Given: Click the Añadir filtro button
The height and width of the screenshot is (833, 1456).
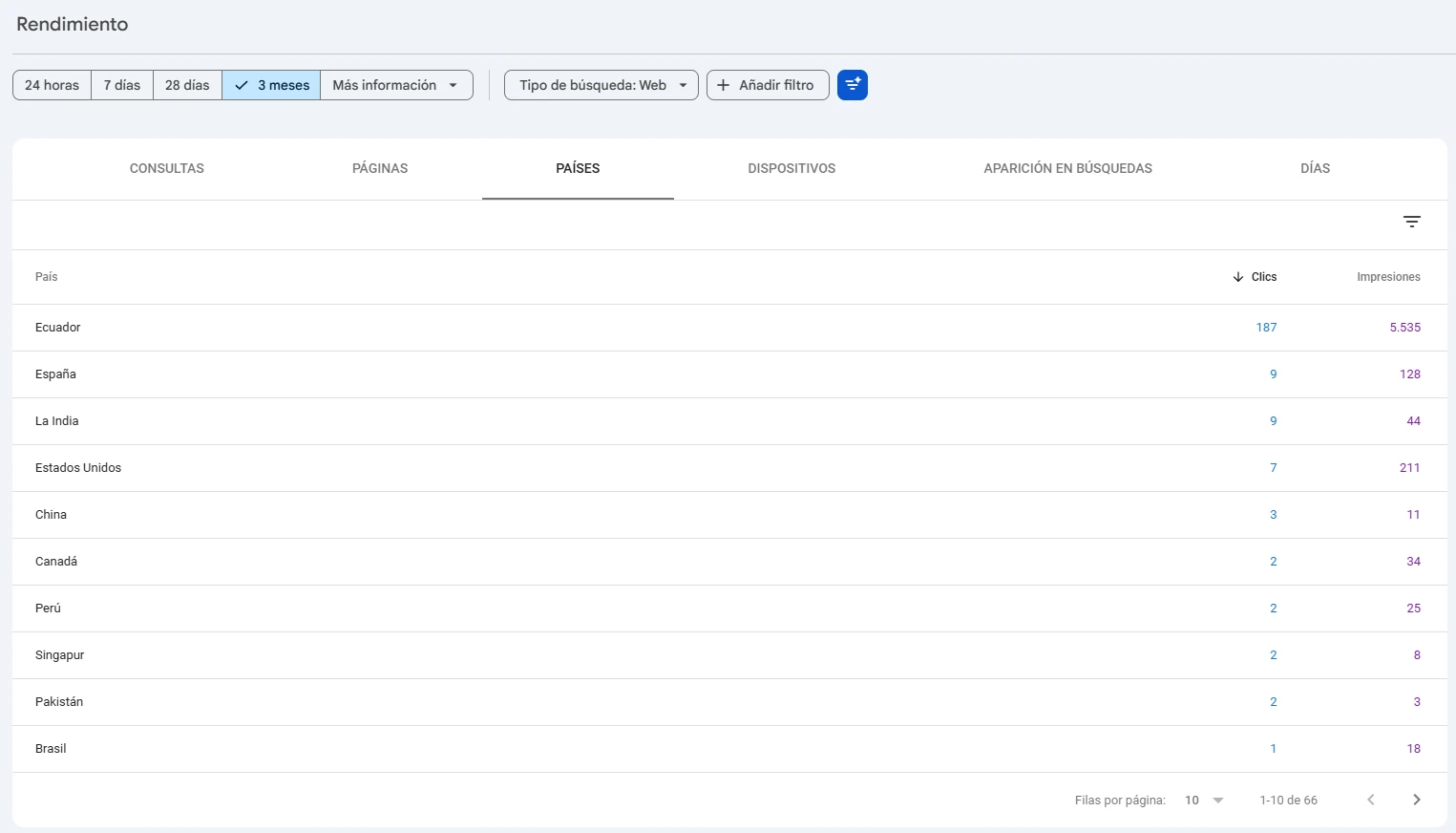Looking at the screenshot, I should click(768, 85).
